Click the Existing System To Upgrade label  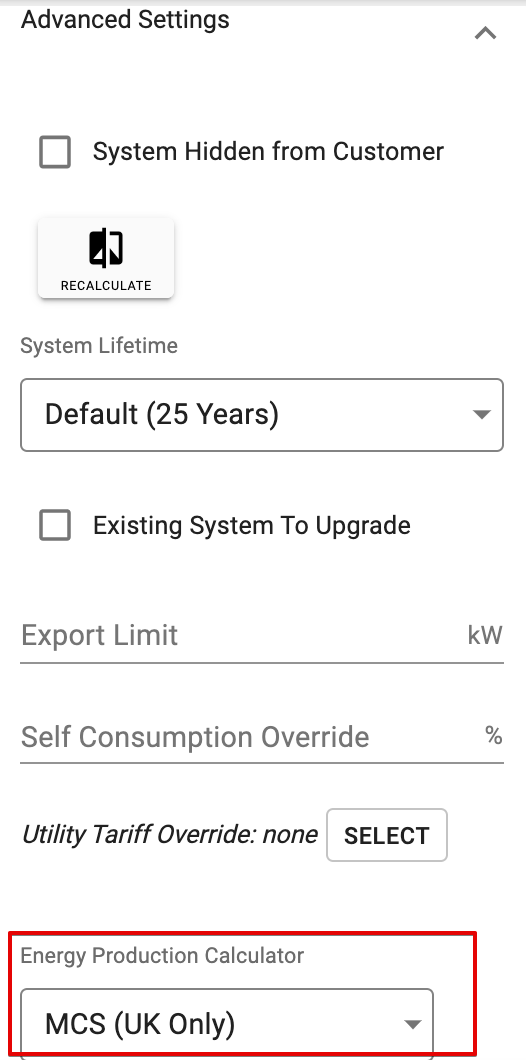252,525
